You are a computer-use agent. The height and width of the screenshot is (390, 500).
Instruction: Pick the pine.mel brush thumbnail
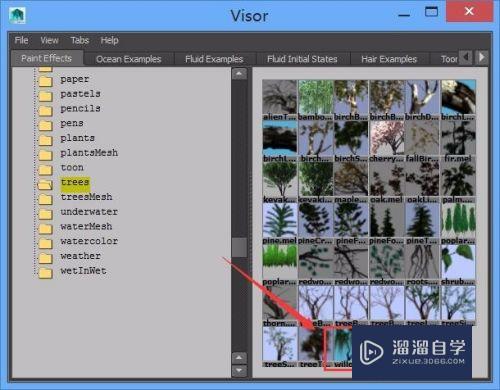(280, 220)
